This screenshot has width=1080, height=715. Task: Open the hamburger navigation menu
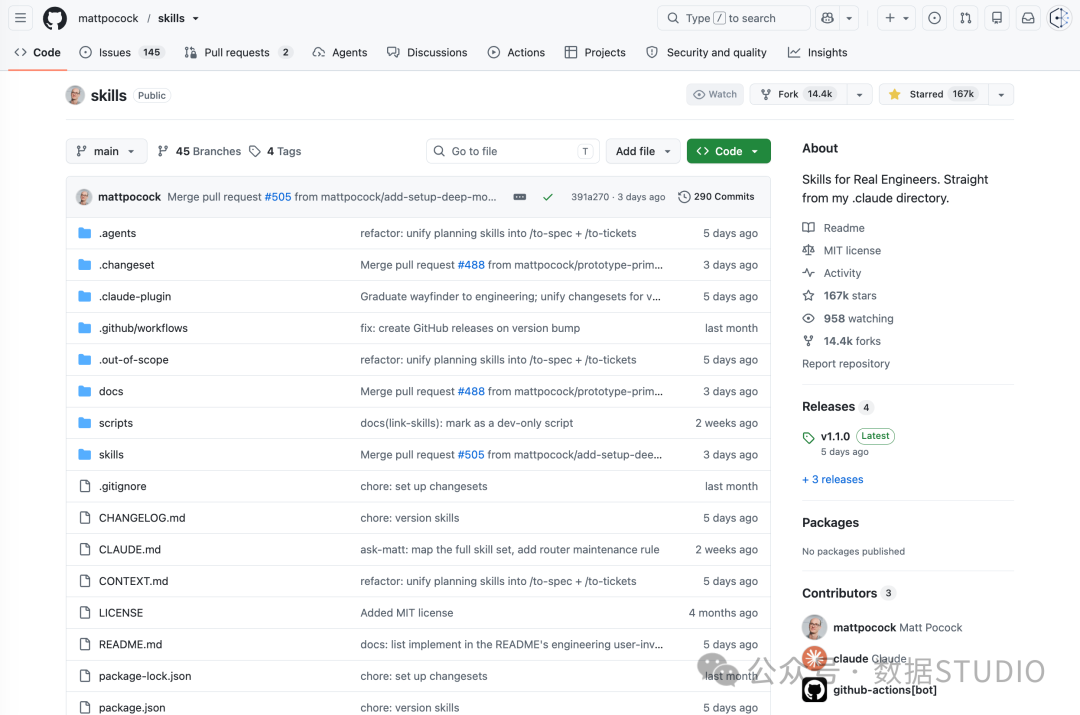tap(21, 18)
